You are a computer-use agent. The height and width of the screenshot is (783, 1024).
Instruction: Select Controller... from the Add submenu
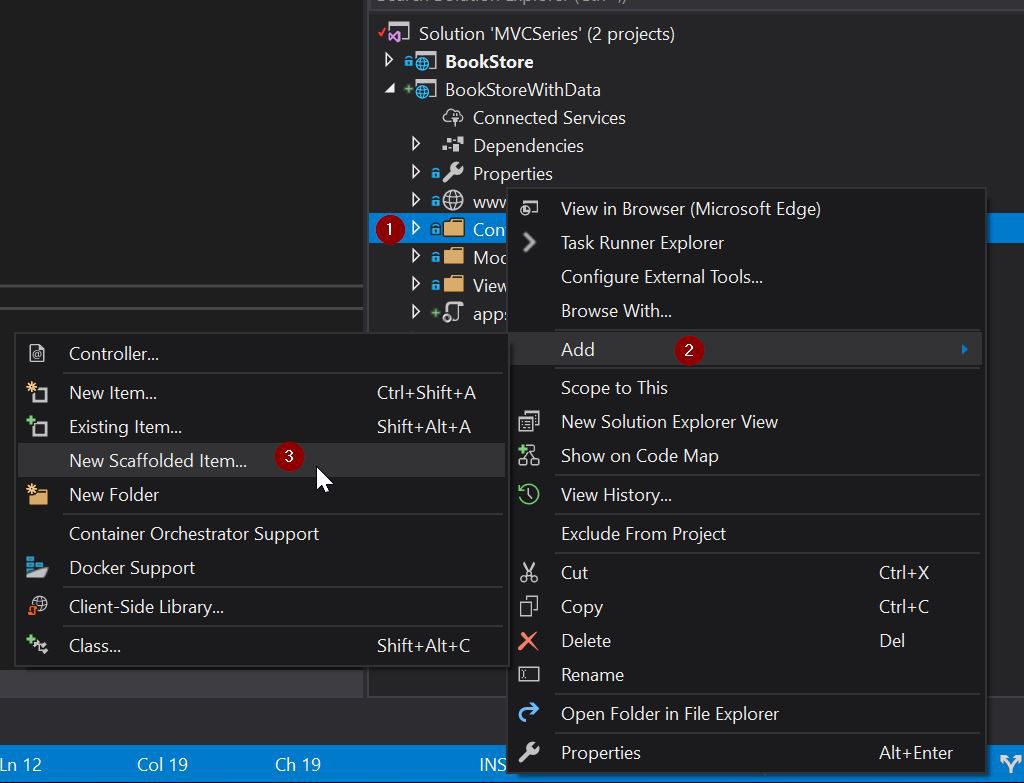point(114,354)
